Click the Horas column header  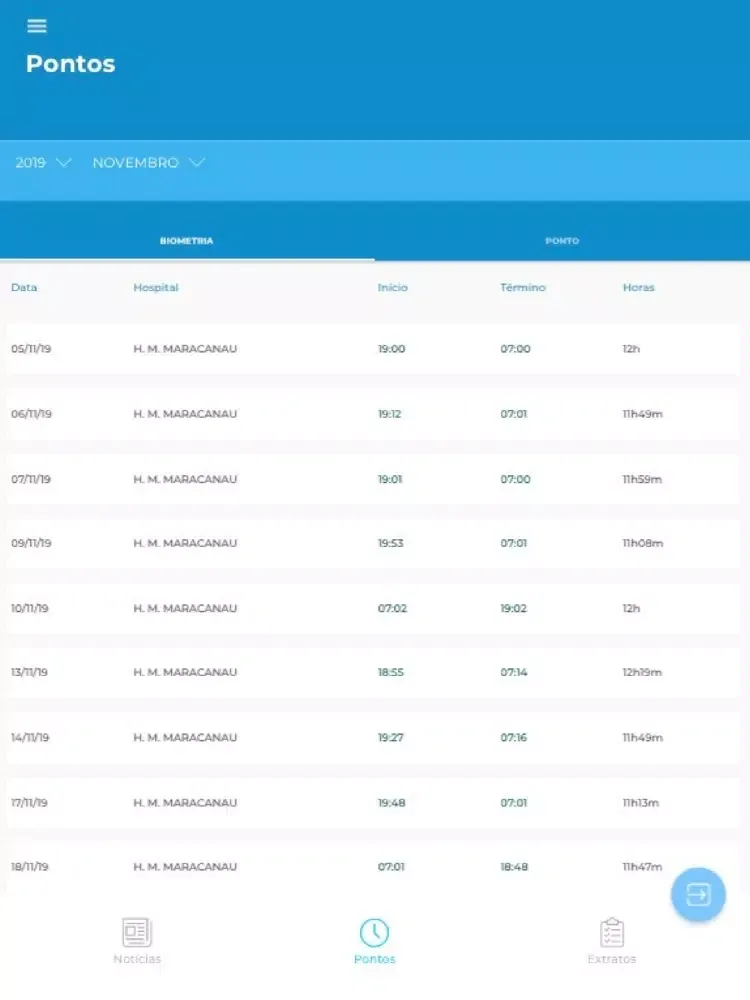638,288
